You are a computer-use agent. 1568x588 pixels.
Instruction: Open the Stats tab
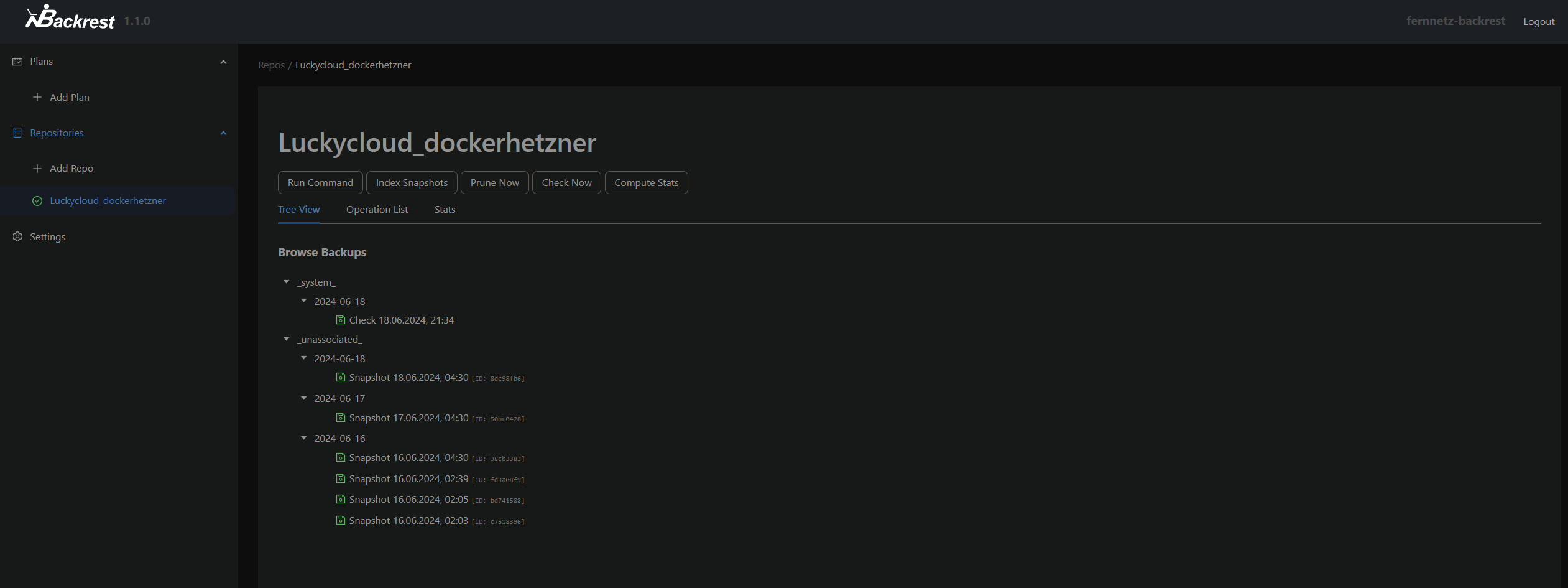pyautogui.click(x=445, y=210)
